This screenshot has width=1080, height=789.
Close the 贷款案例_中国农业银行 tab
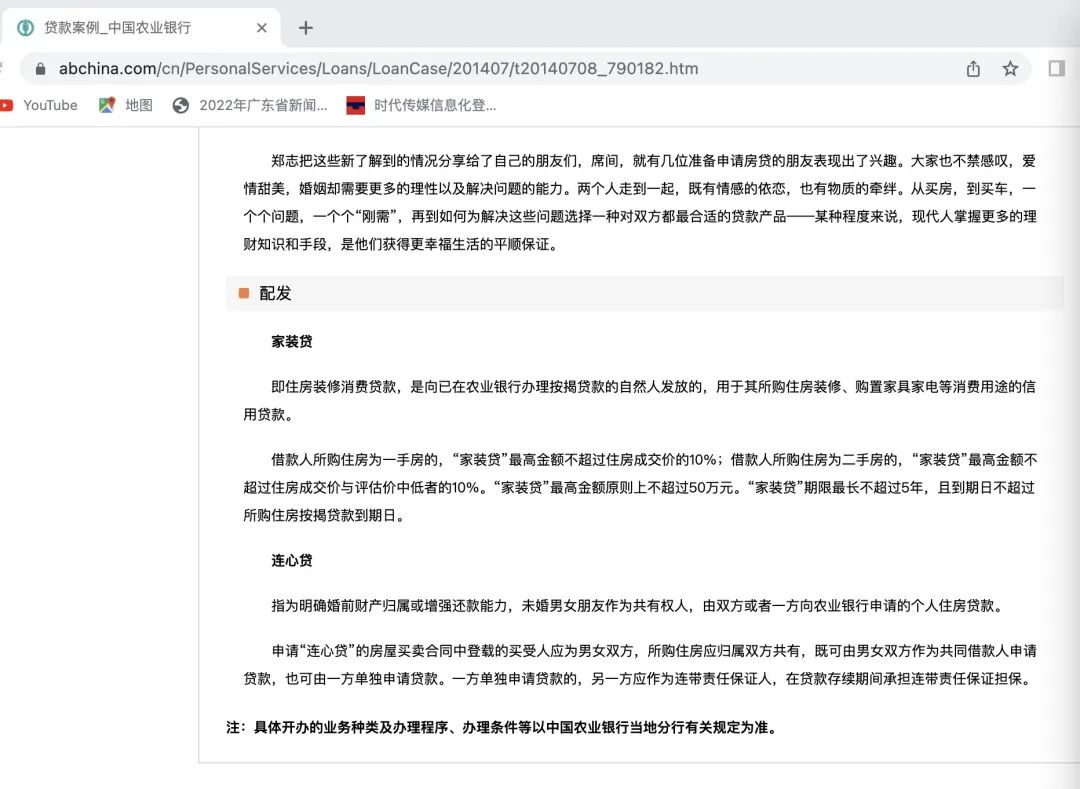(262, 28)
